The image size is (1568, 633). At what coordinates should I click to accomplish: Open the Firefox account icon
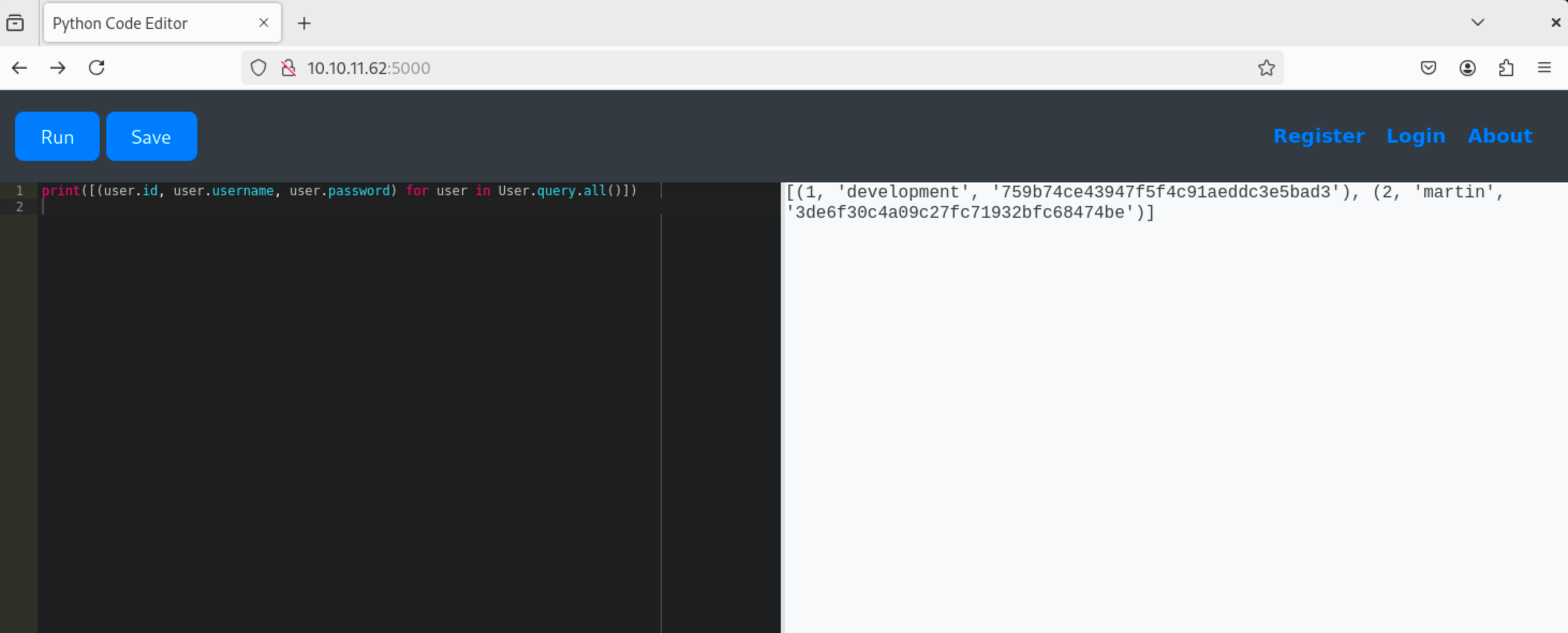(1467, 68)
